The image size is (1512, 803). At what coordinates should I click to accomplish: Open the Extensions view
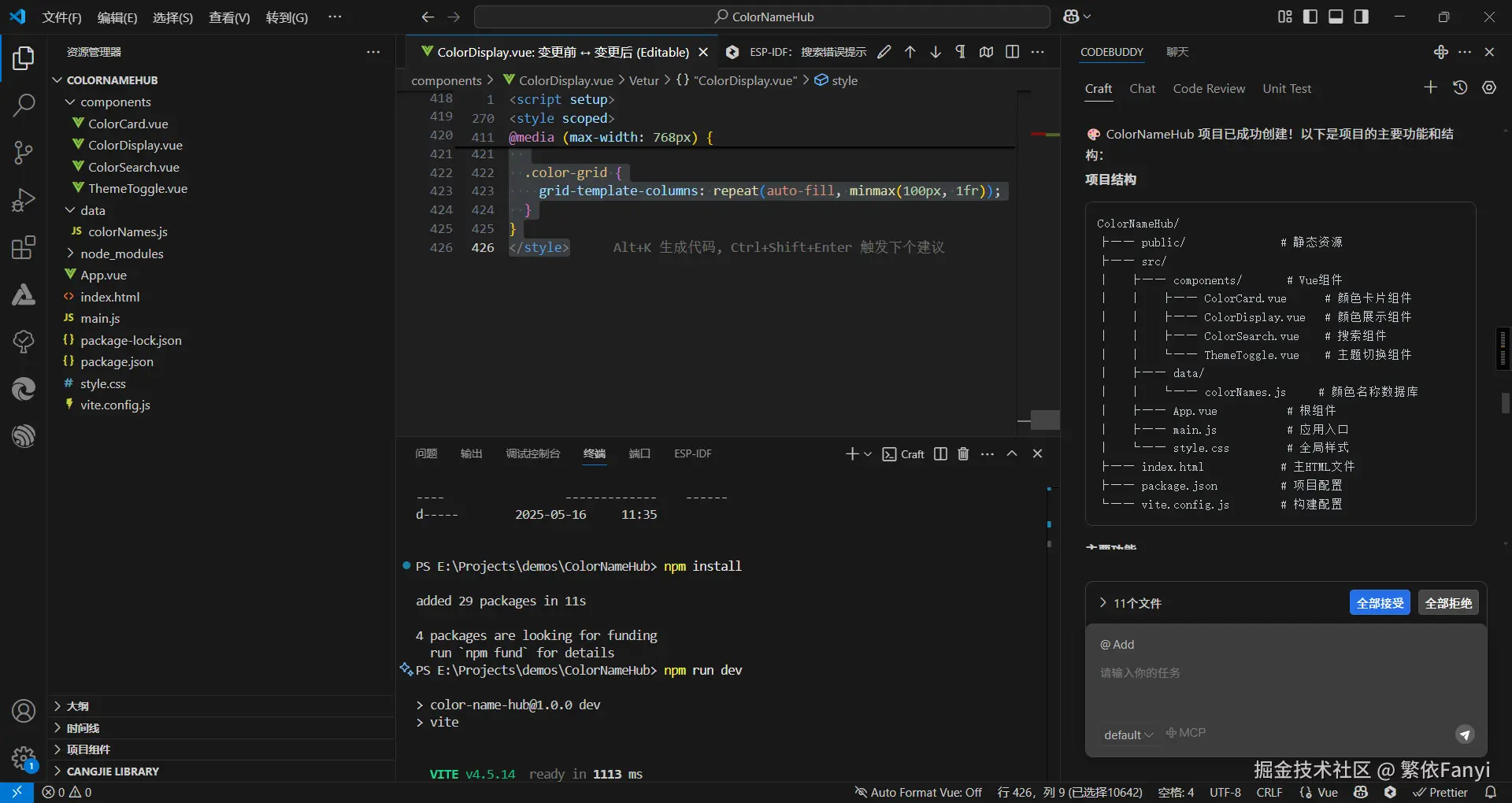pyautogui.click(x=24, y=247)
